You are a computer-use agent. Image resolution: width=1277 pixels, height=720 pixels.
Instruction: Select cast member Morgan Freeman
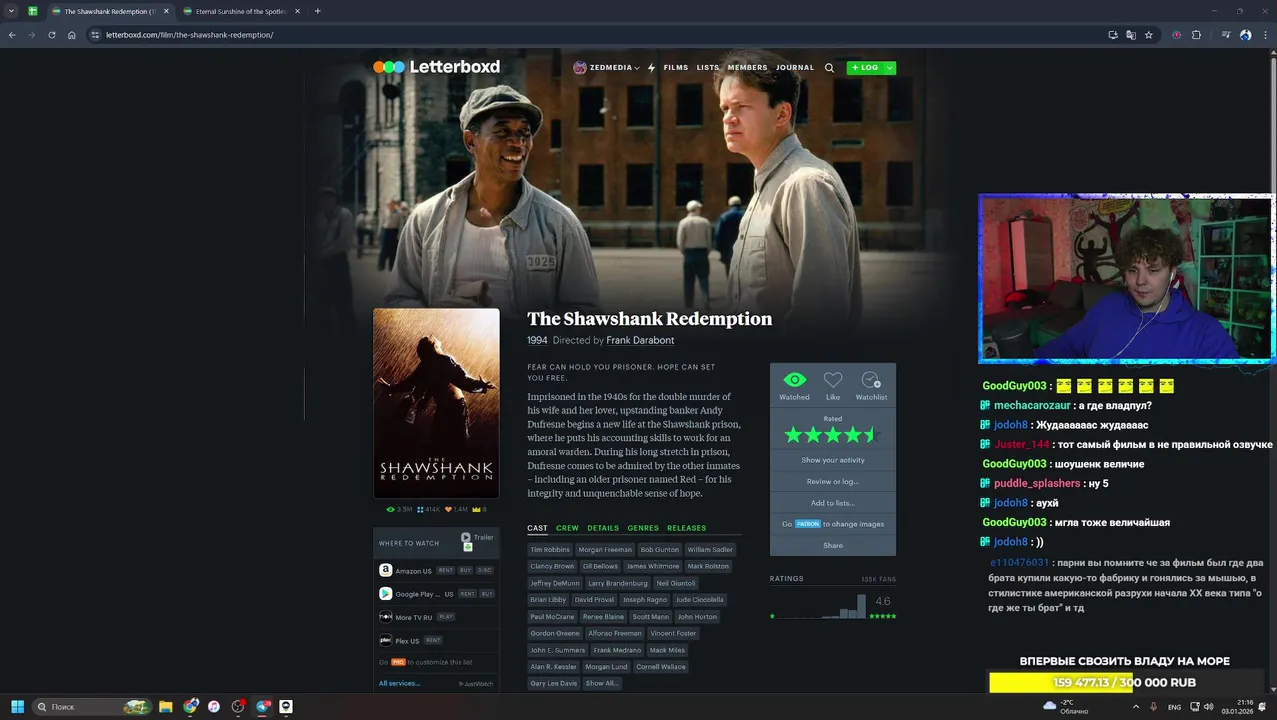pyautogui.click(x=605, y=549)
